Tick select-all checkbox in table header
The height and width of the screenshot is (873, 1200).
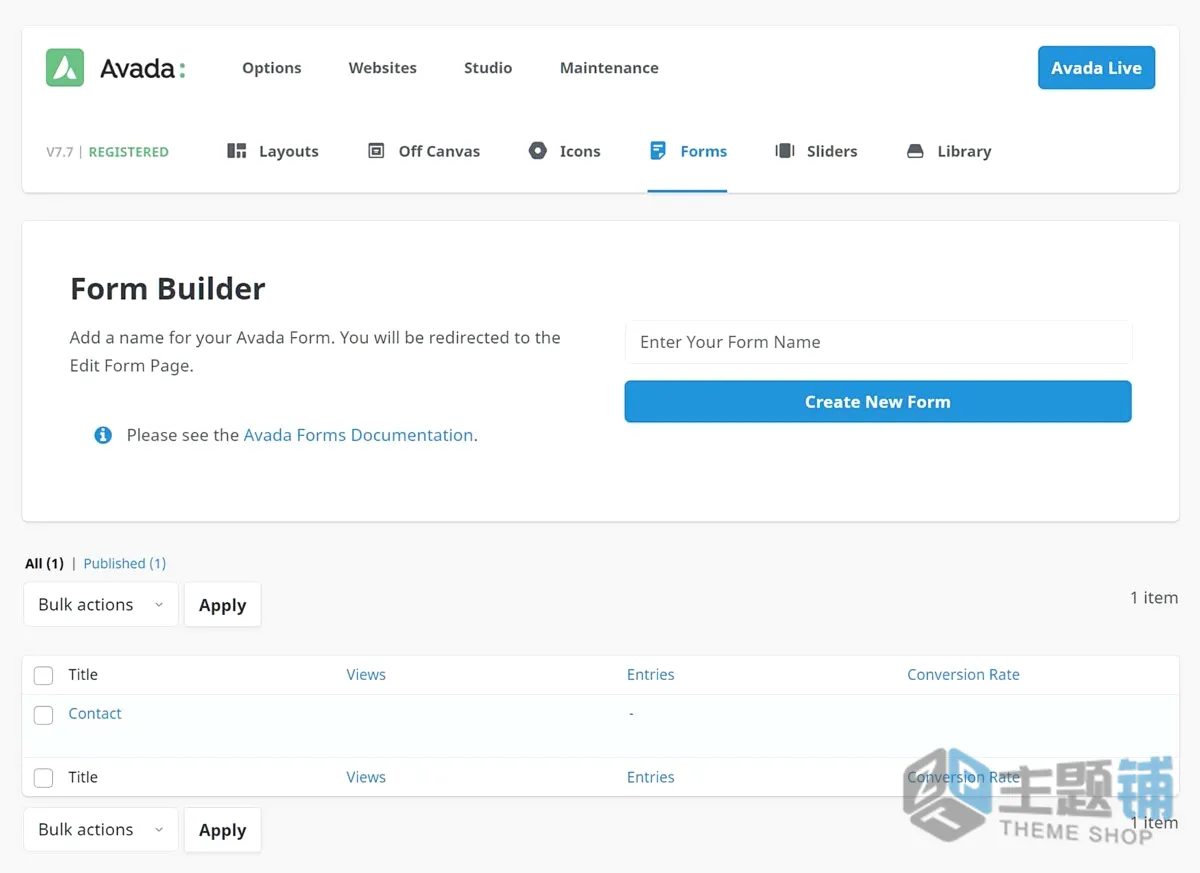point(43,675)
